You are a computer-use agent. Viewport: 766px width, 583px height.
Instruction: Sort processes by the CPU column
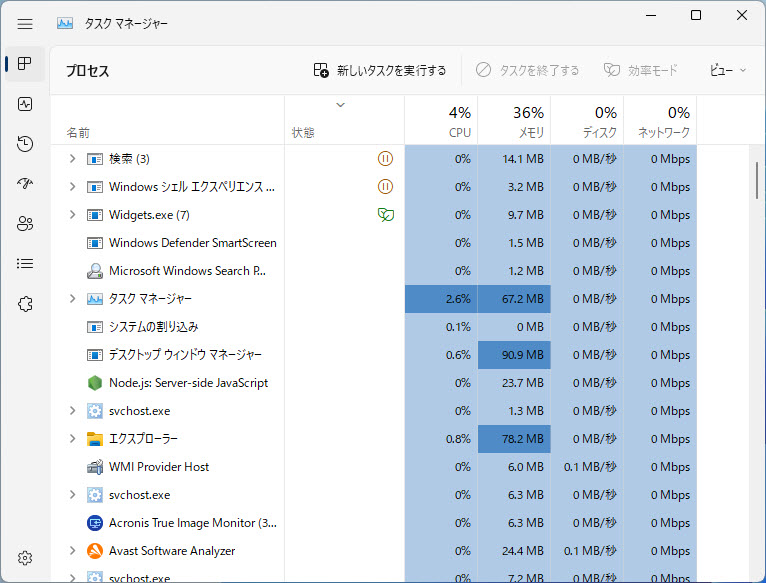[x=441, y=121]
